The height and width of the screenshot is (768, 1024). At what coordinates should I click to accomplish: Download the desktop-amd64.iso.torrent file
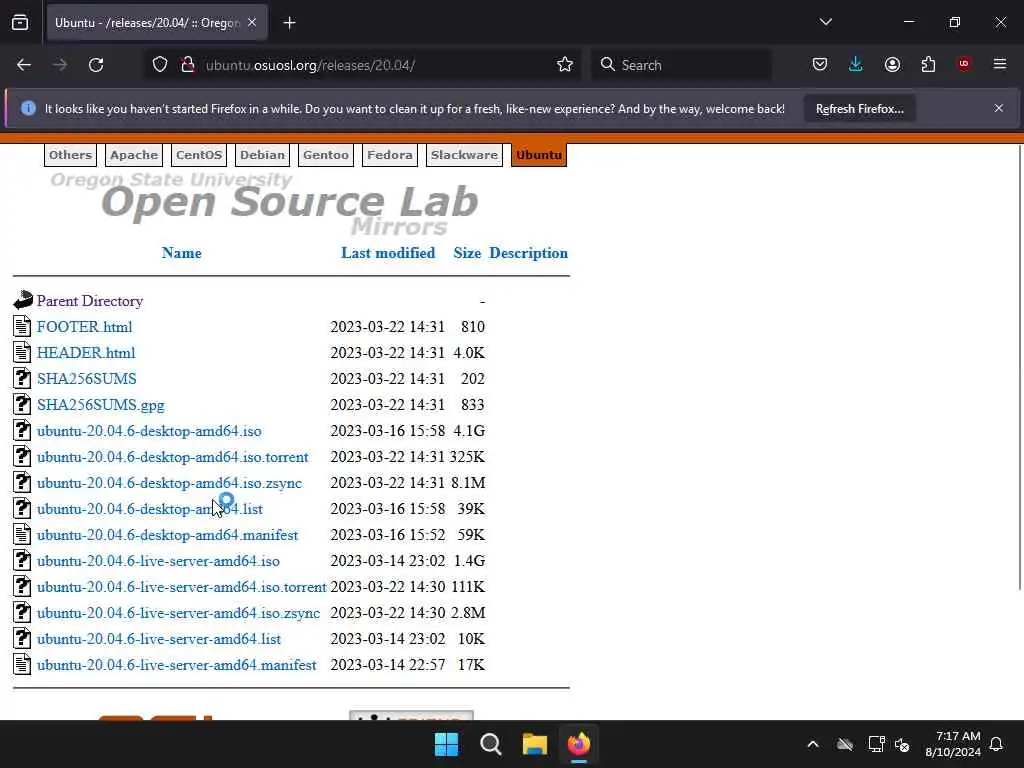(x=172, y=457)
